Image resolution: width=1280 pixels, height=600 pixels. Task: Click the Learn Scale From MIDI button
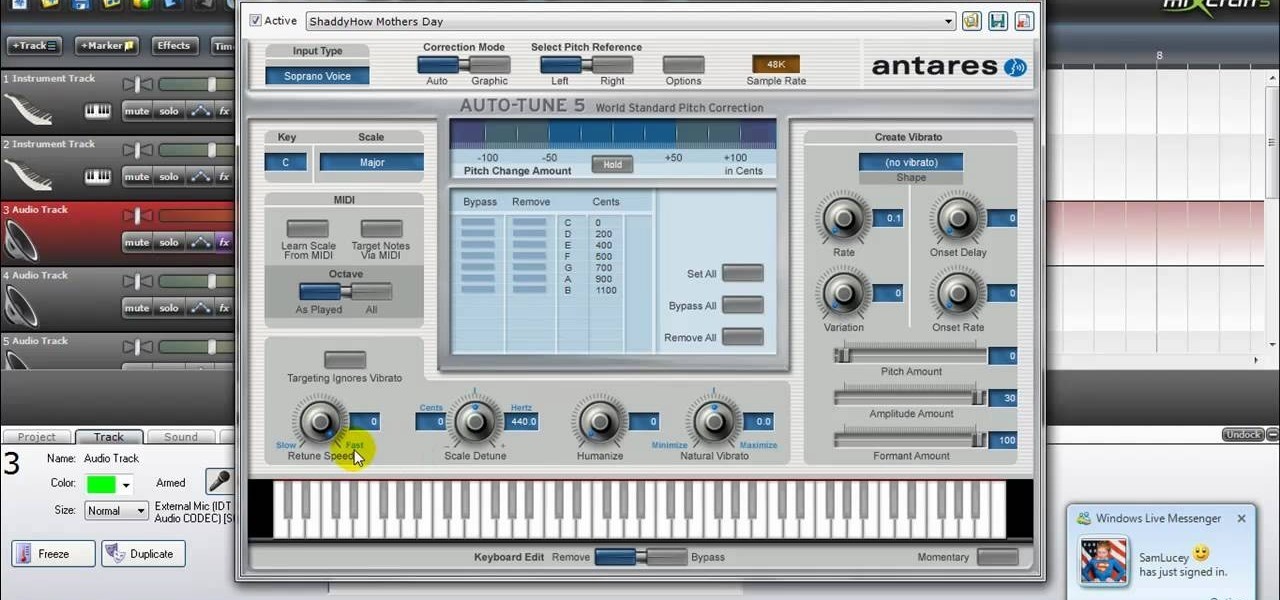pos(308,229)
